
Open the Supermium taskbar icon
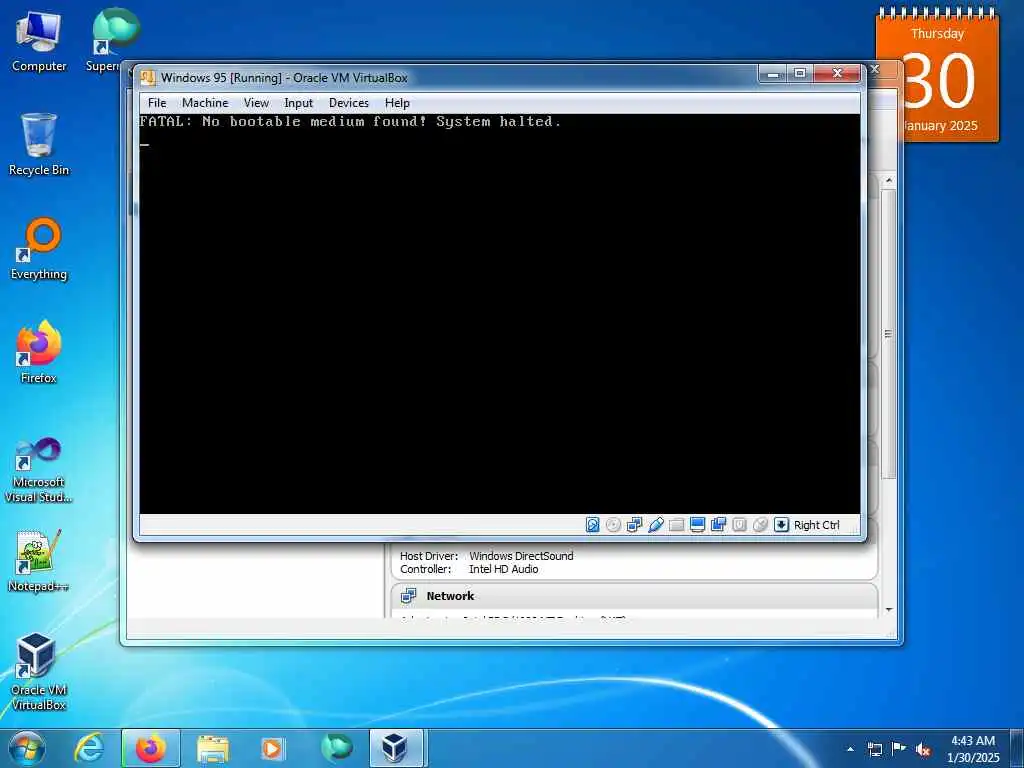(x=337, y=748)
